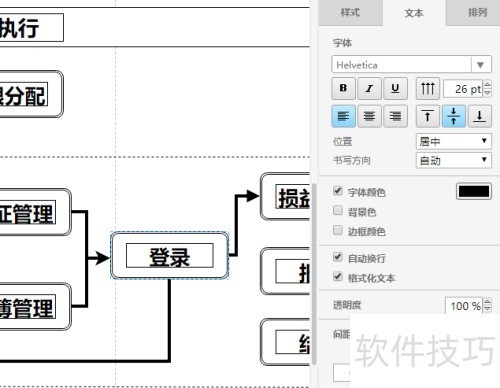
Task: Align text to the bottom
Action: [480, 116]
